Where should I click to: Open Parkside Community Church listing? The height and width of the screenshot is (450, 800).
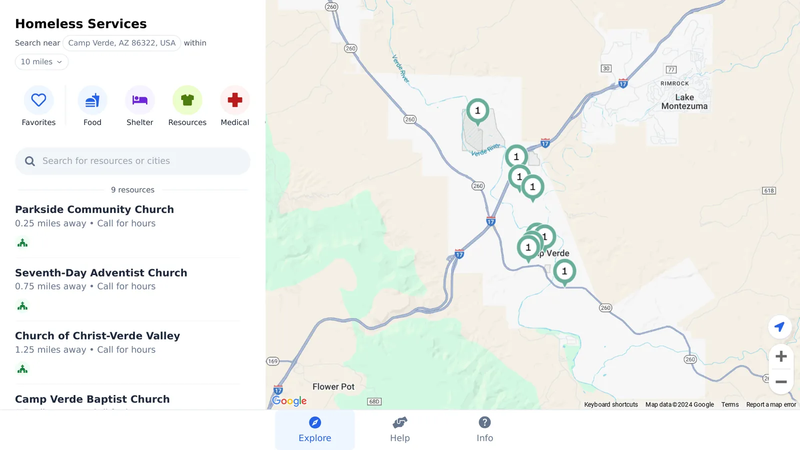94,209
